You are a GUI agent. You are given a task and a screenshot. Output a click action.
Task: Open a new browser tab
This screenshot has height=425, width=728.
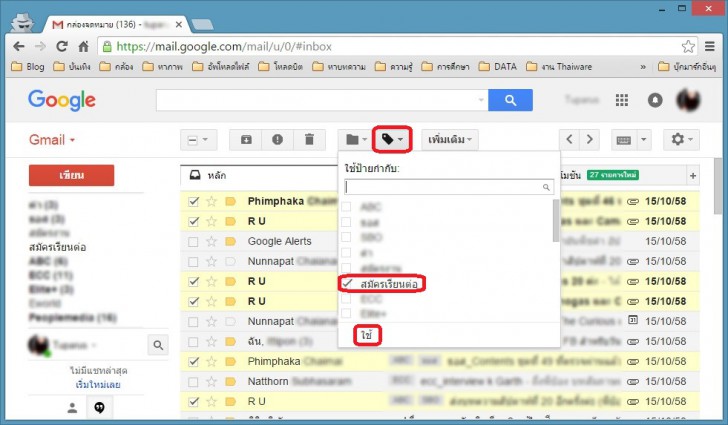point(202,25)
